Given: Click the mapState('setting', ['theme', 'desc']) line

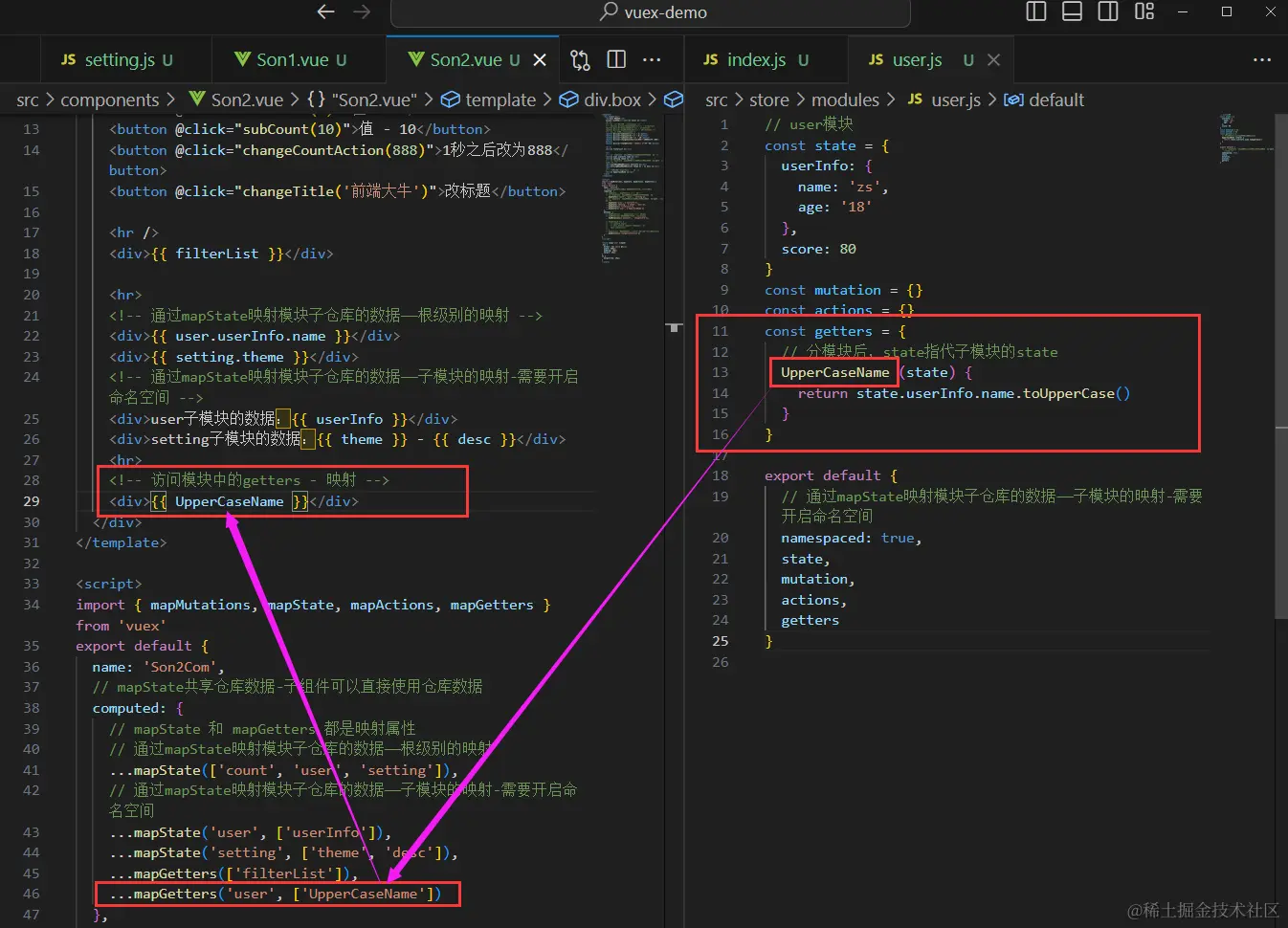Looking at the screenshot, I should [283, 852].
